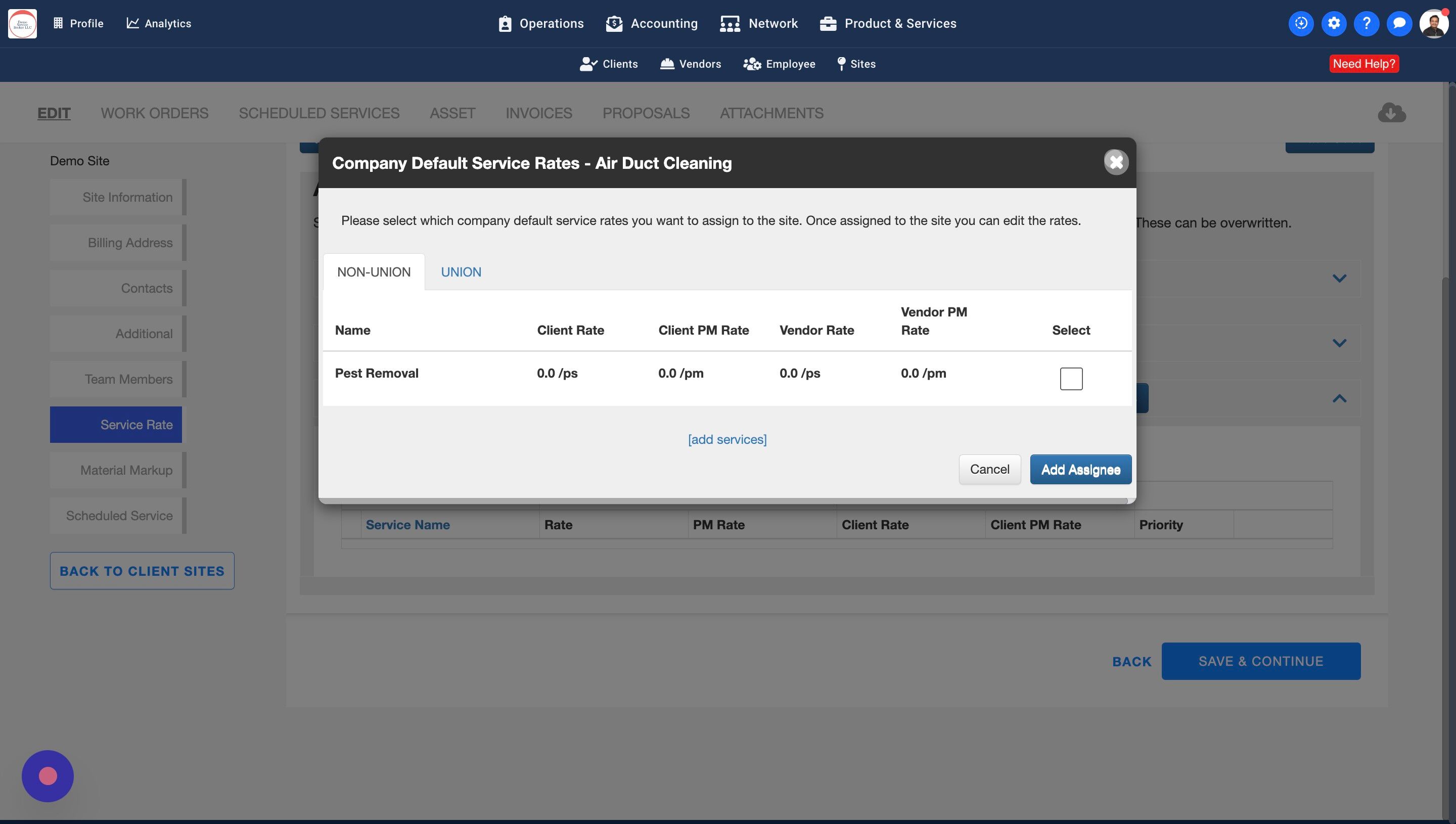Expand the second collapsed section chevron

click(1339, 343)
